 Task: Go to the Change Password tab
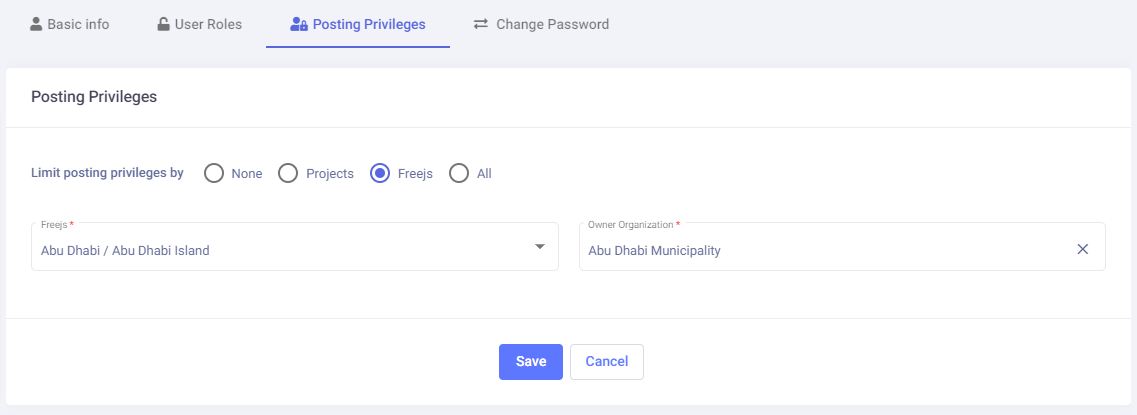pyautogui.click(x=552, y=24)
